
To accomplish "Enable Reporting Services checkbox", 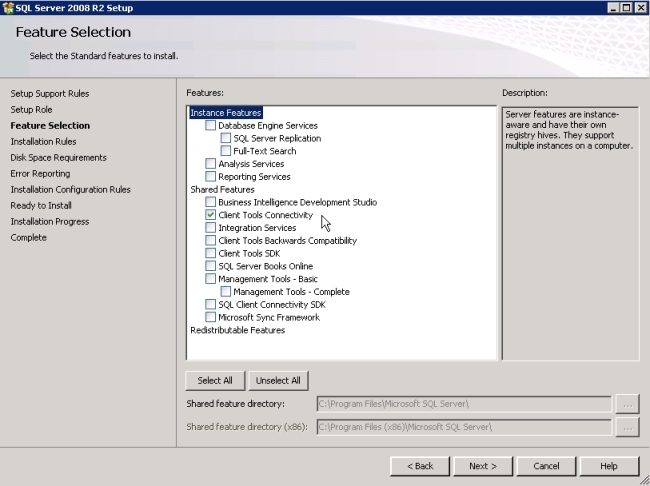I will pyautogui.click(x=211, y=177).
